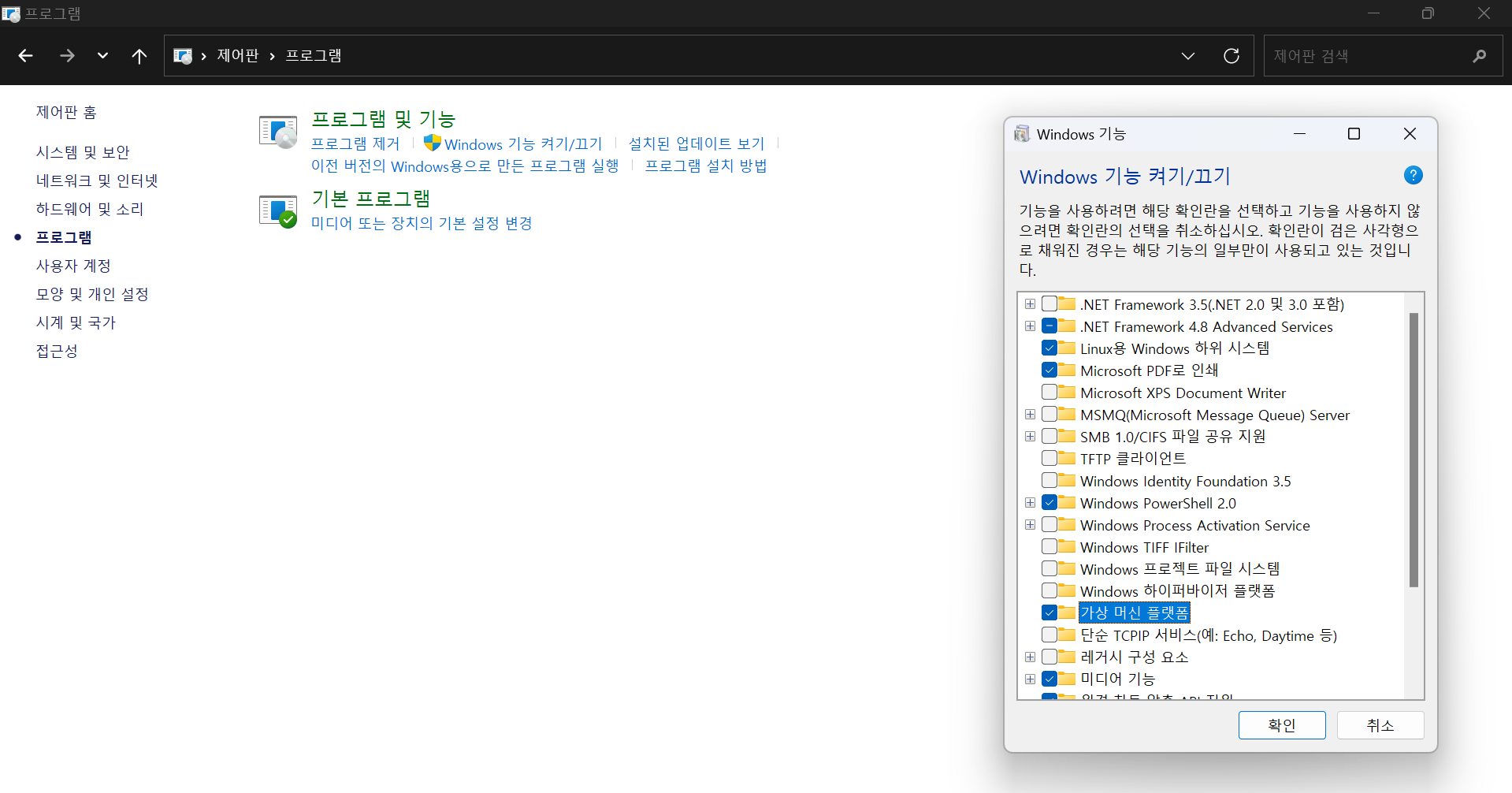
Task: Uncheck Microsoft PDF로 인쇄 checkbox
Action: pyautogui.click(x=1049, y=370)
